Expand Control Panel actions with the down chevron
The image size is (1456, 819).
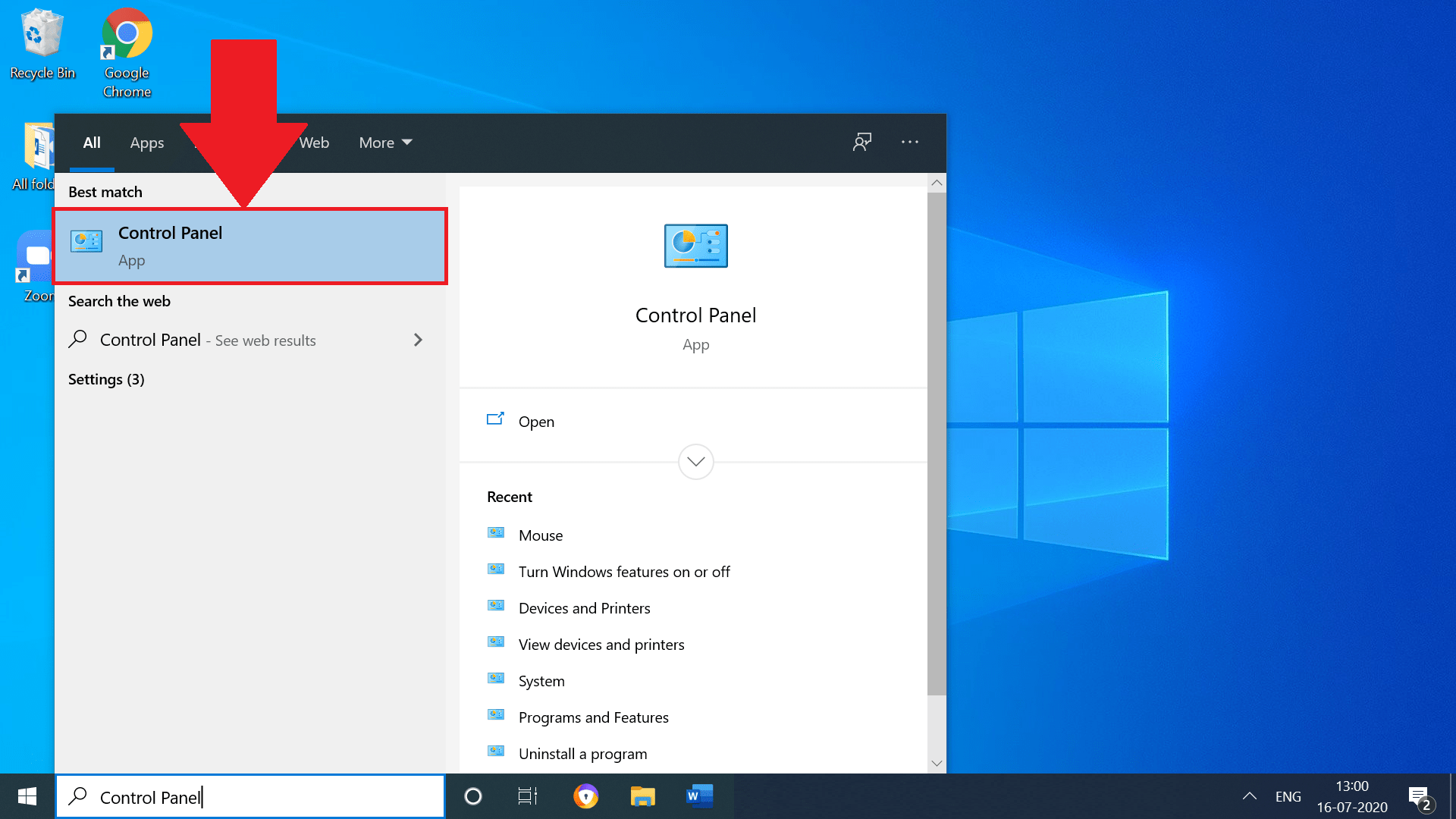tap(695, 461)
